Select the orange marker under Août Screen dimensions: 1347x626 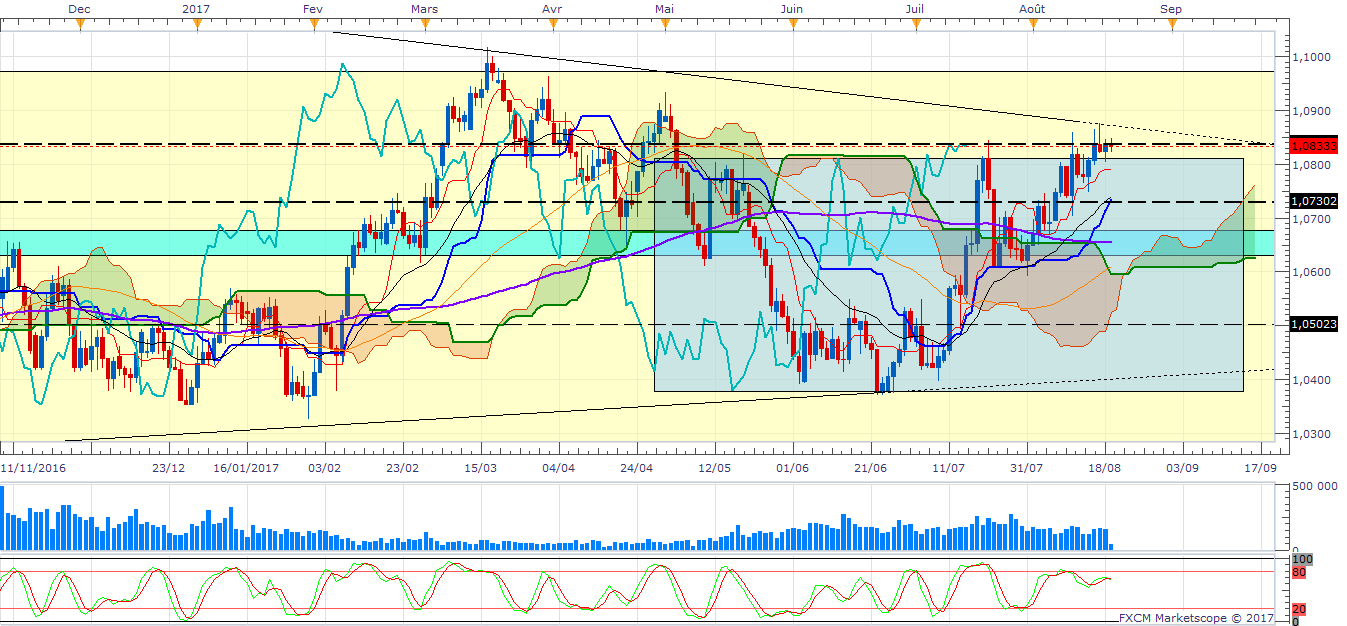coord(1033,24)
